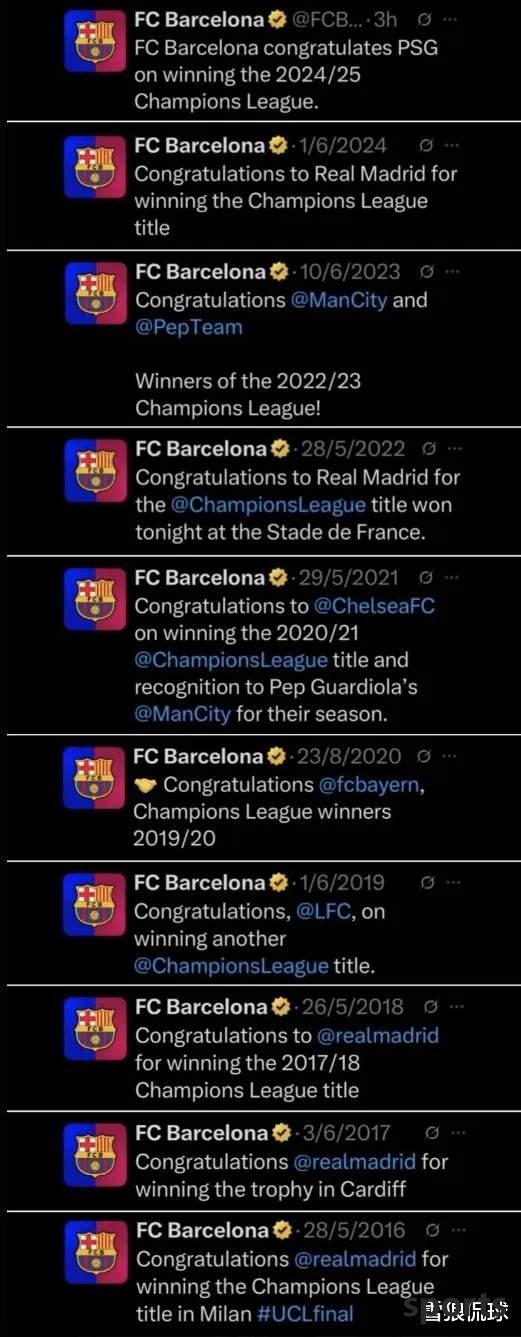Open the @ManCity mention in the 2023 tweet
The width and height of the screenshot is (521, 1337).
pos(339,300)
